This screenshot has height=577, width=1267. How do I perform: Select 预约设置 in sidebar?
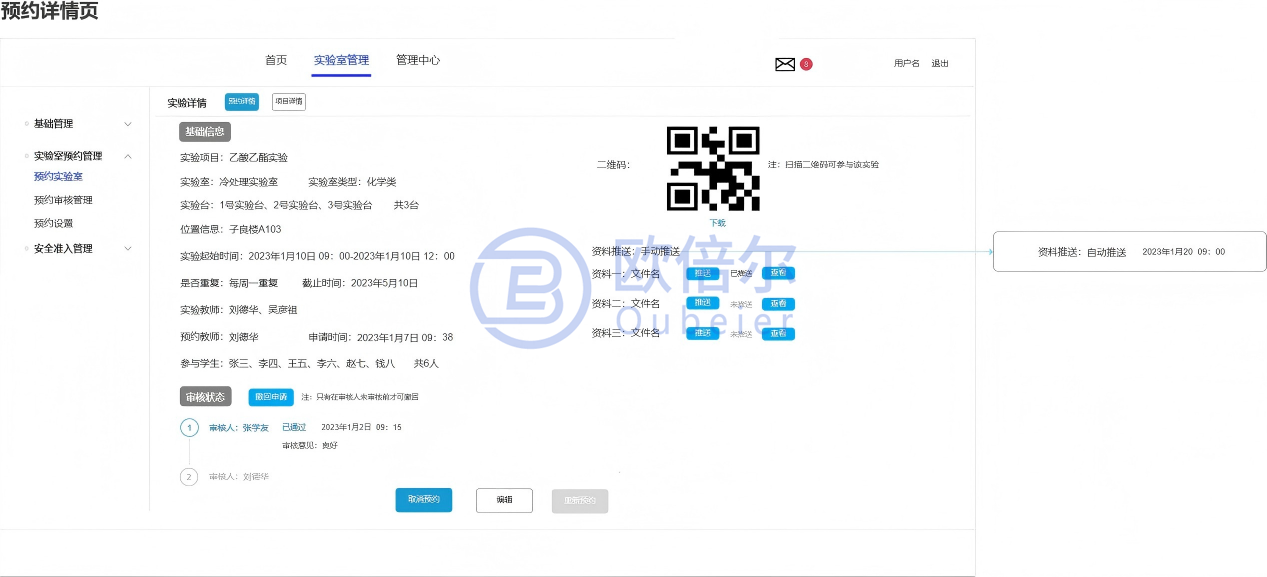pos(54,224)
